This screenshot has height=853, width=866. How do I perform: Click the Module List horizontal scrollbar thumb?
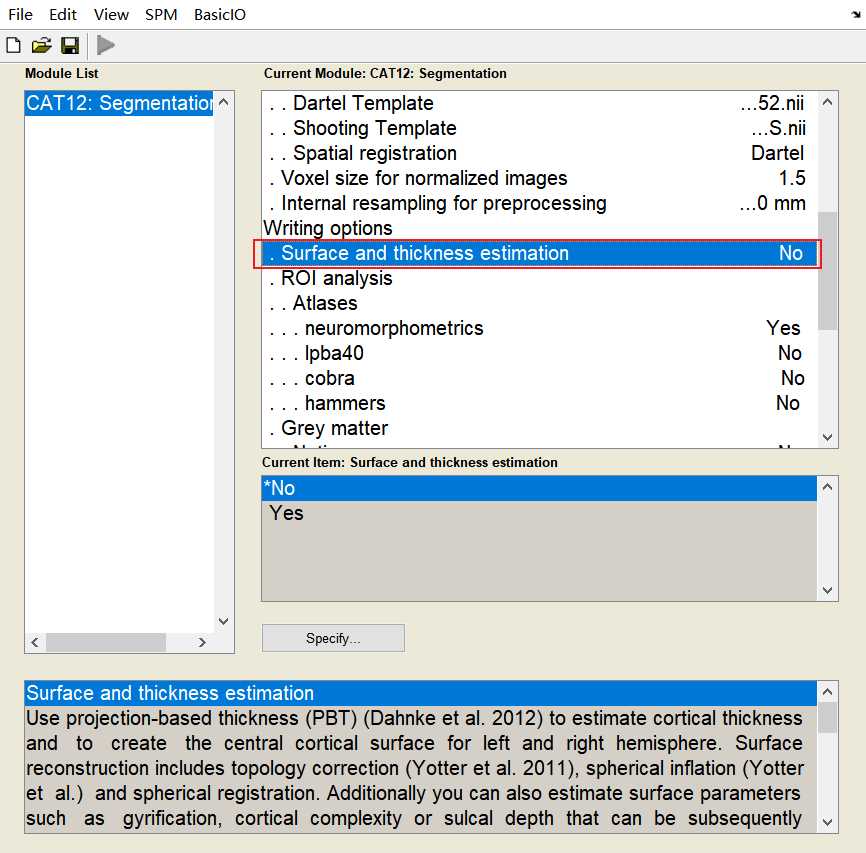[x=105, y=642]
